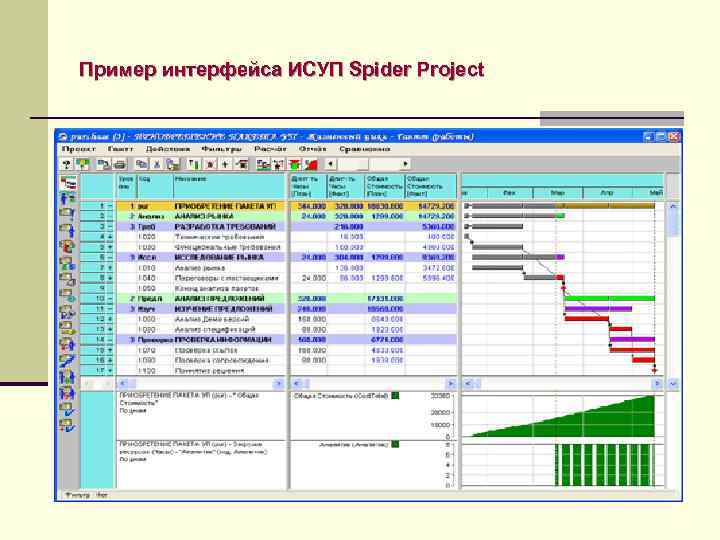Click right scroll arrow under the name columns
This screenshot has height=540, width=720.
click(x=278, y=383)
